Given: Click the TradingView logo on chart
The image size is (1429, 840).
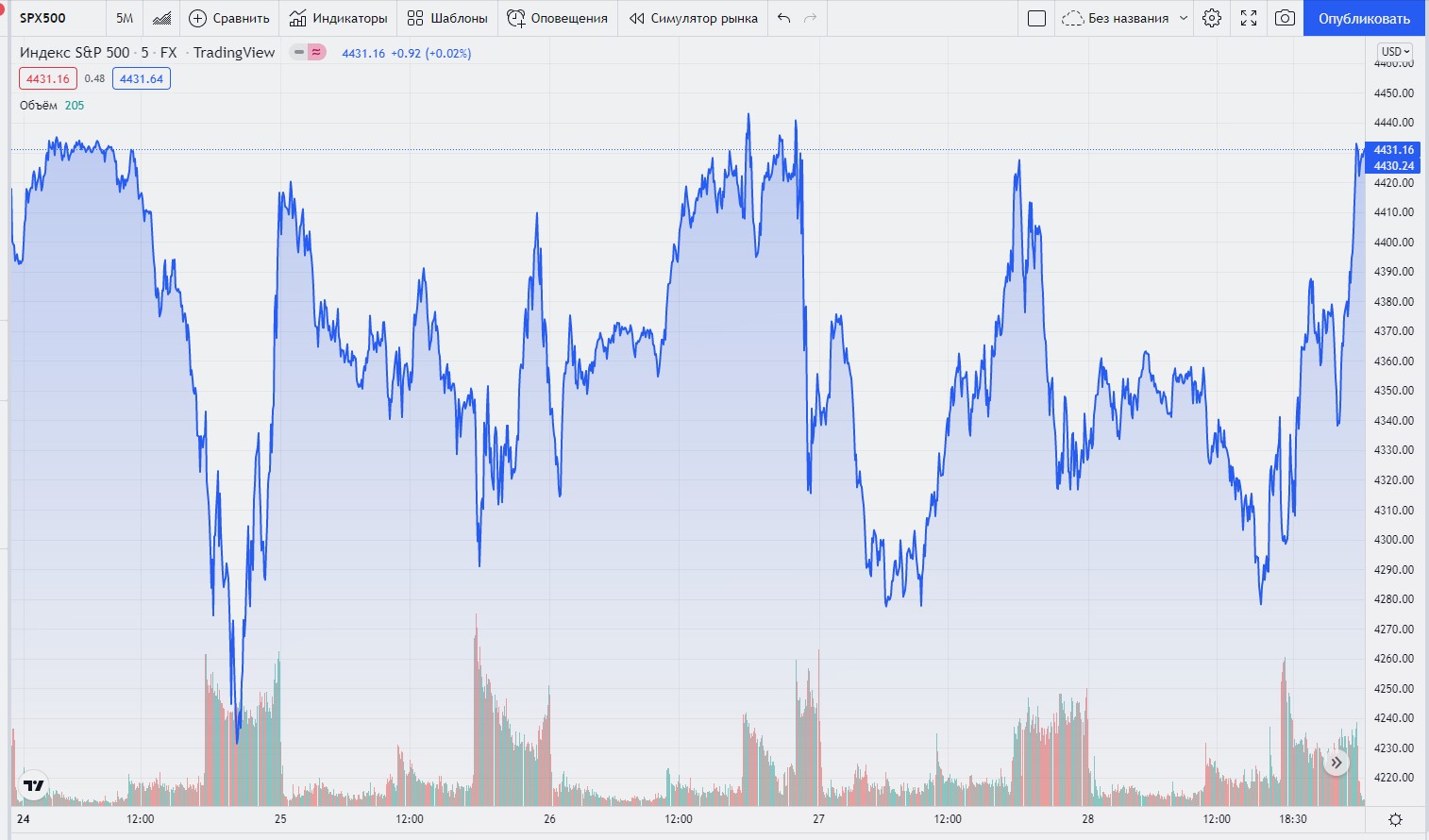Looking at the screenshot, I should coord(34,785).
